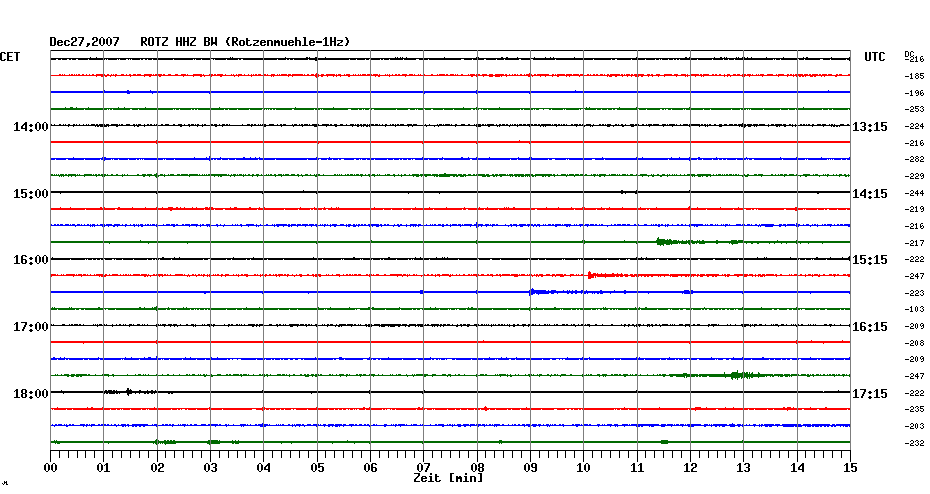The image size is (930, 494).
Task: Click minute tick label 09 on bottom axis
Action: (530, 468)
